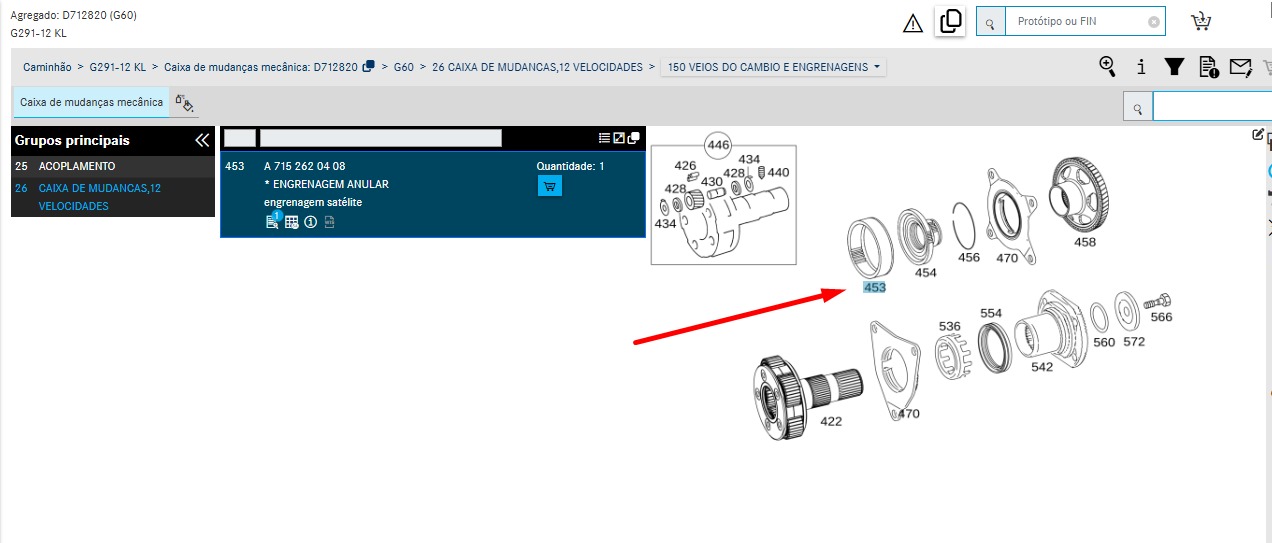
Task: Open the 150 VEIOS DO CAMBIO E ENGRENAGENS dropdown
Action: (x=774, y=67)
